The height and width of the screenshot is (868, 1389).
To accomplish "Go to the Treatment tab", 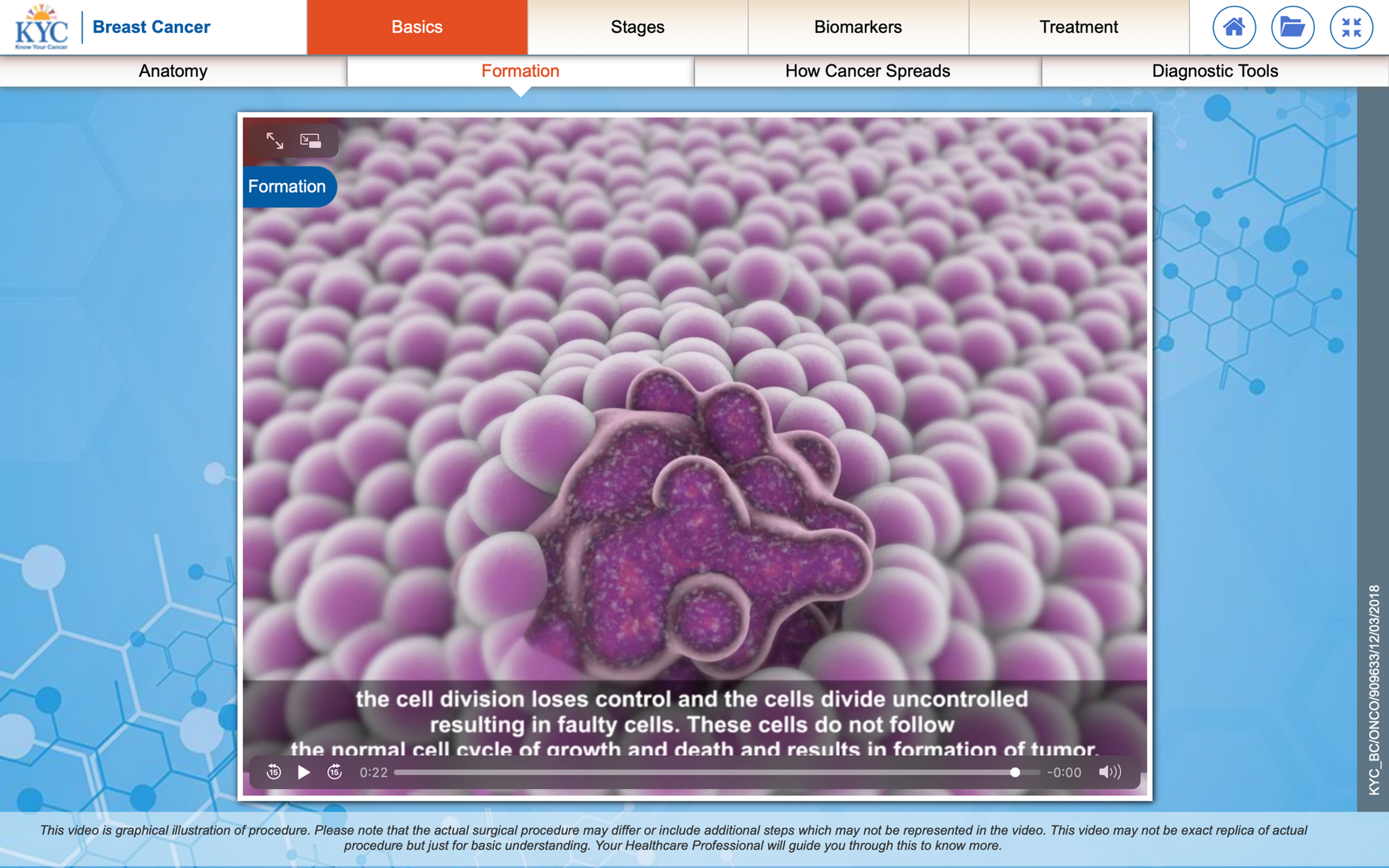I will 1079,27.
